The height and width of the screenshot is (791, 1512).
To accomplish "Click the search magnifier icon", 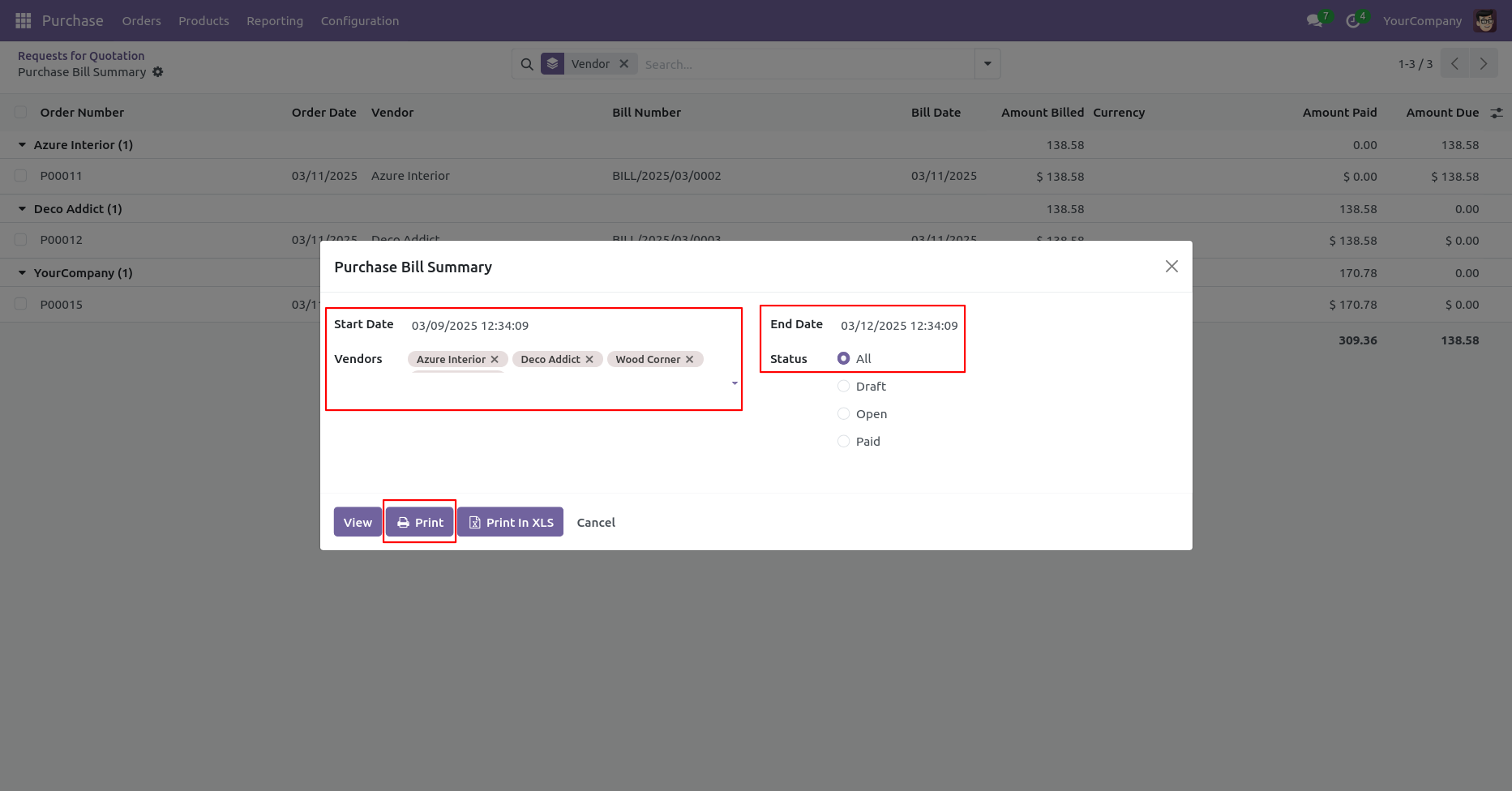I will 527,64.
